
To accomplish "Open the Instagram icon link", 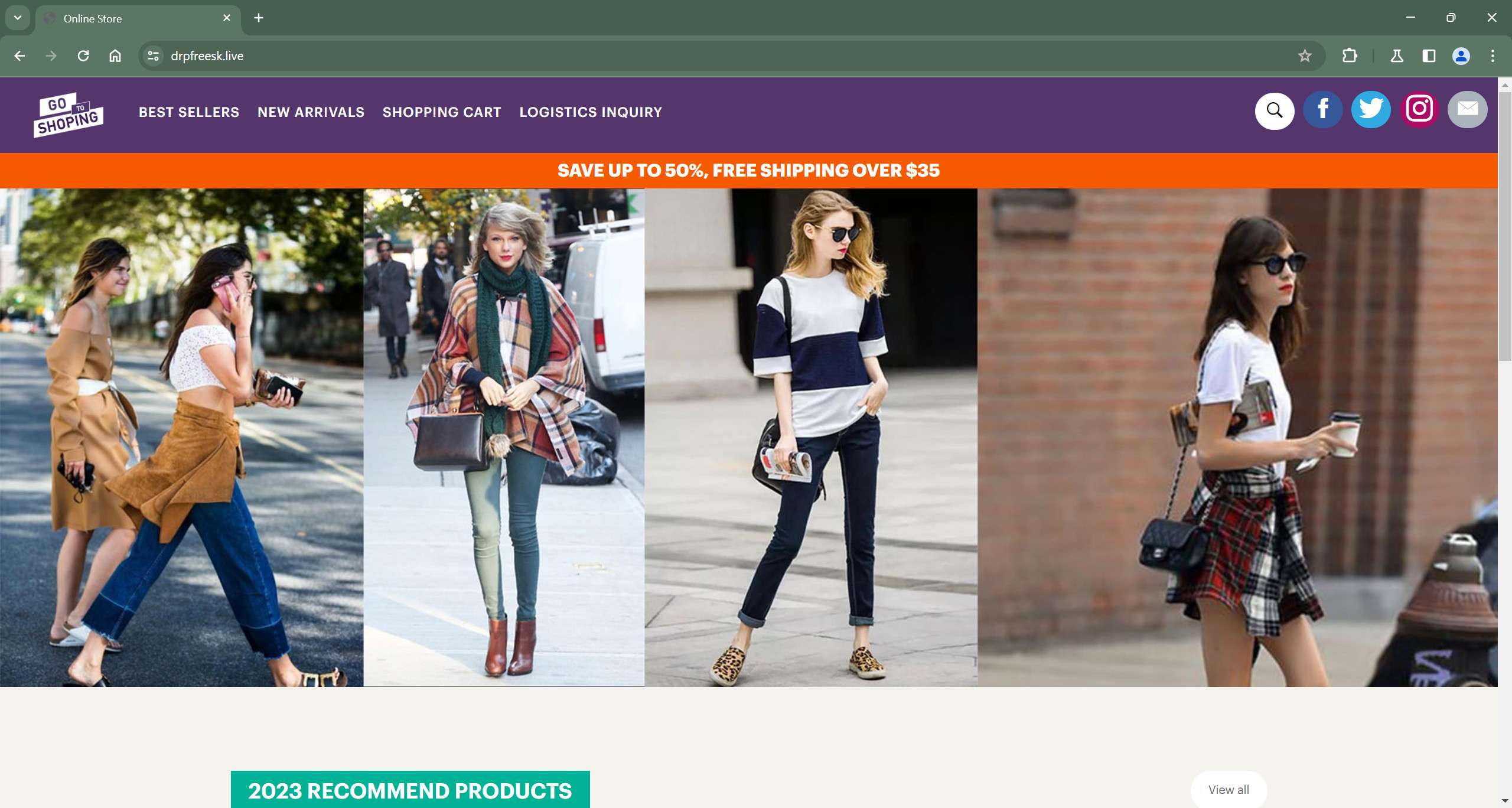I will click(1419, 110).
